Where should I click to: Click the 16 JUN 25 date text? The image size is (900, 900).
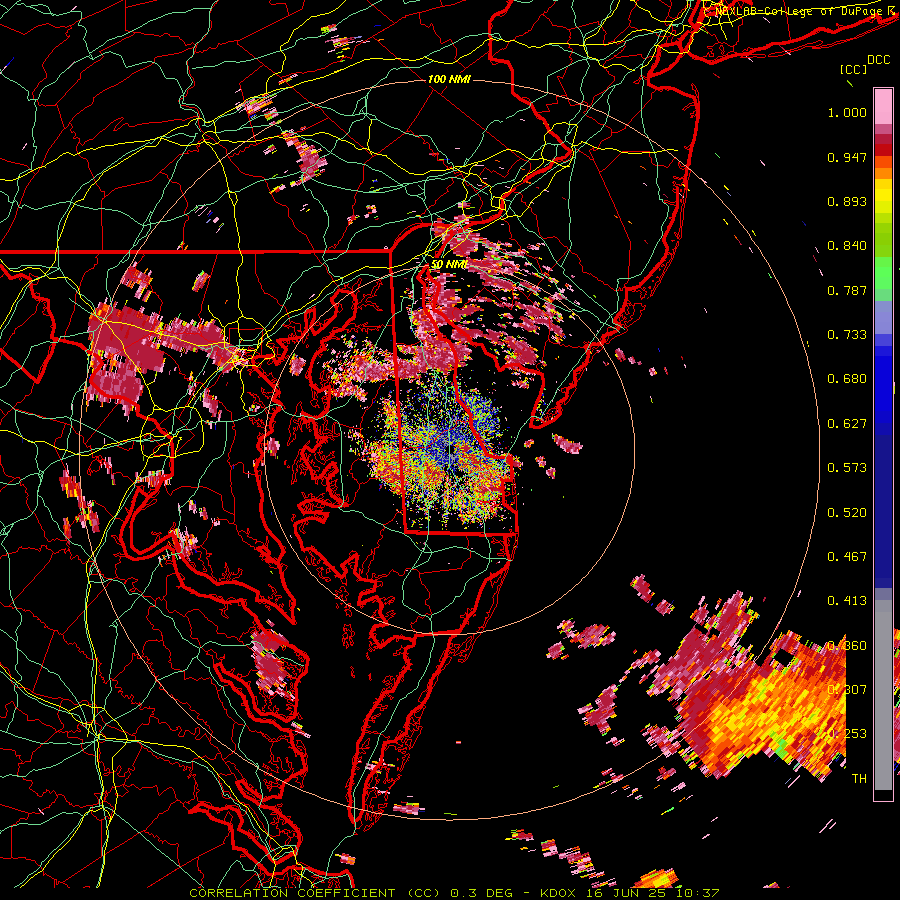point(626,893)
